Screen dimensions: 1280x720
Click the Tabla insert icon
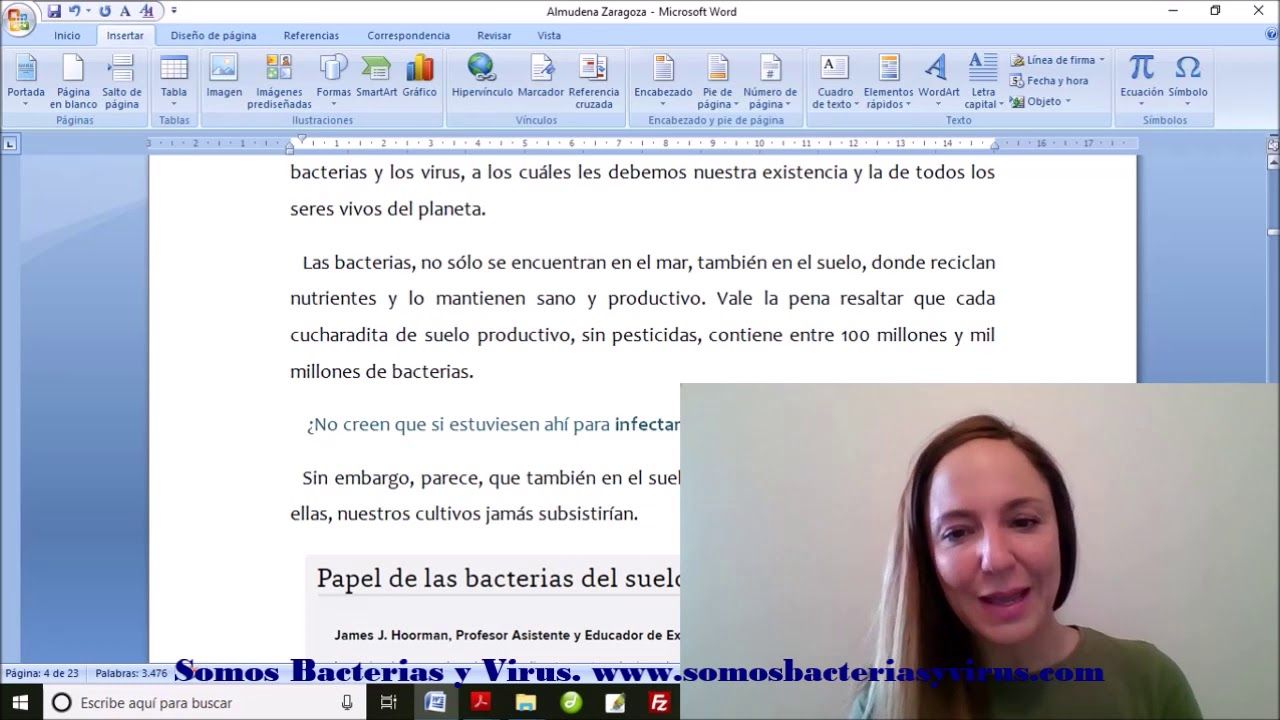[x=174, y=80]
